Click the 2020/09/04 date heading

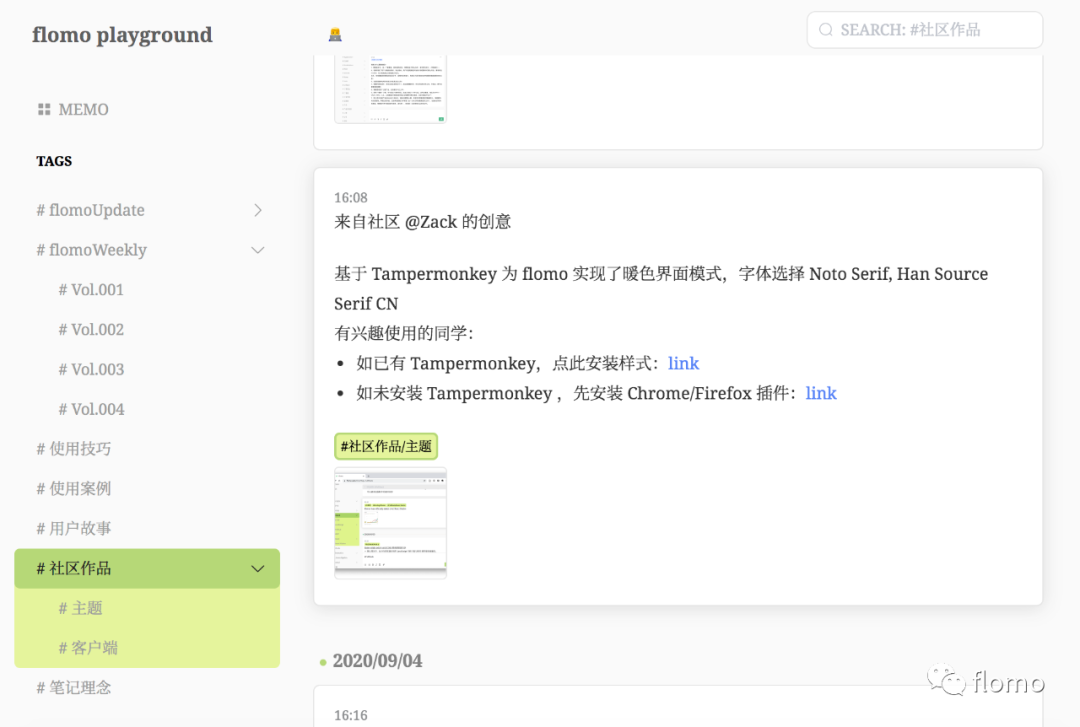click(x=377, y=661)
